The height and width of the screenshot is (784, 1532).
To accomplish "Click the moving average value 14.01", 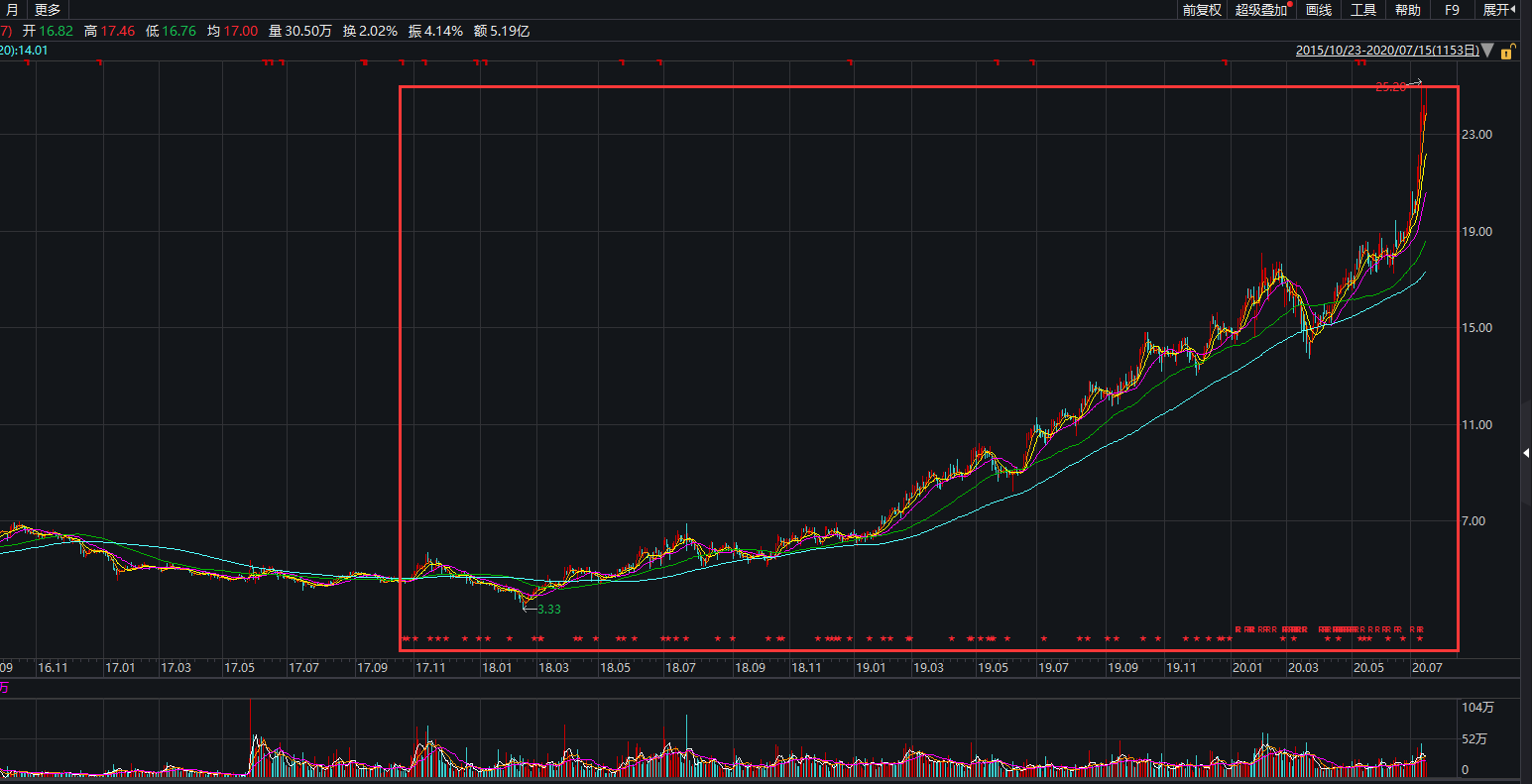I will point(33,50).
